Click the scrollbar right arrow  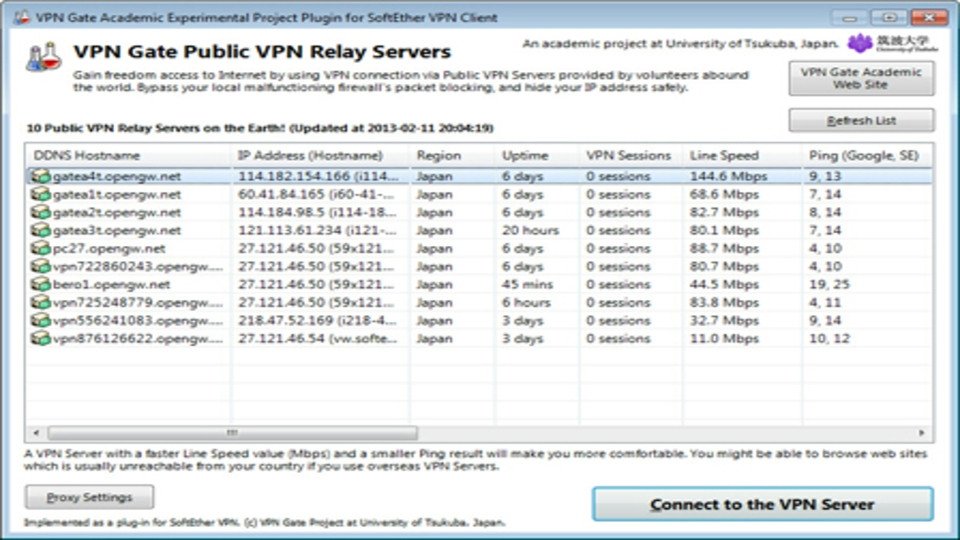pyautogui.click(x=921, y=433)
